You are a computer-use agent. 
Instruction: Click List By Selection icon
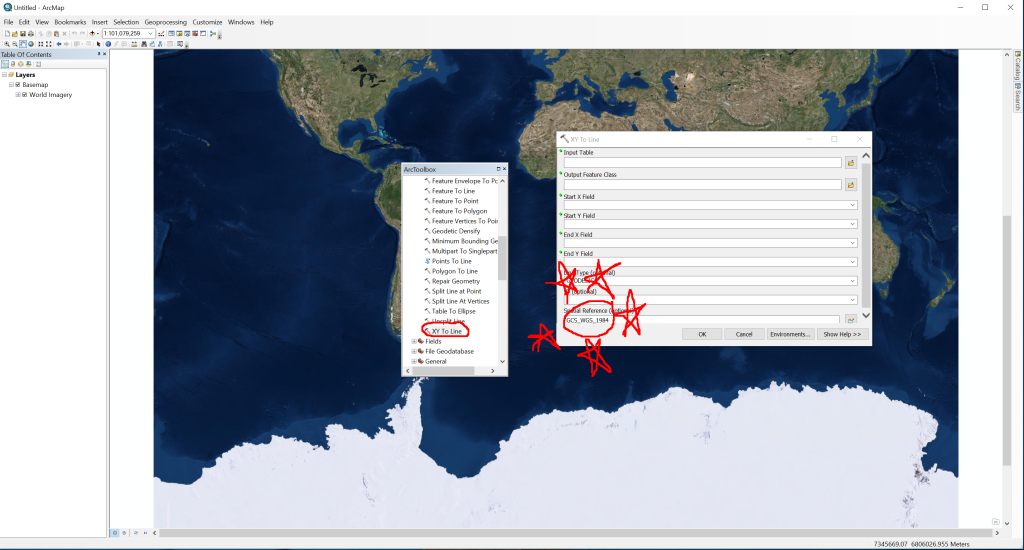[x=29, y=64]
